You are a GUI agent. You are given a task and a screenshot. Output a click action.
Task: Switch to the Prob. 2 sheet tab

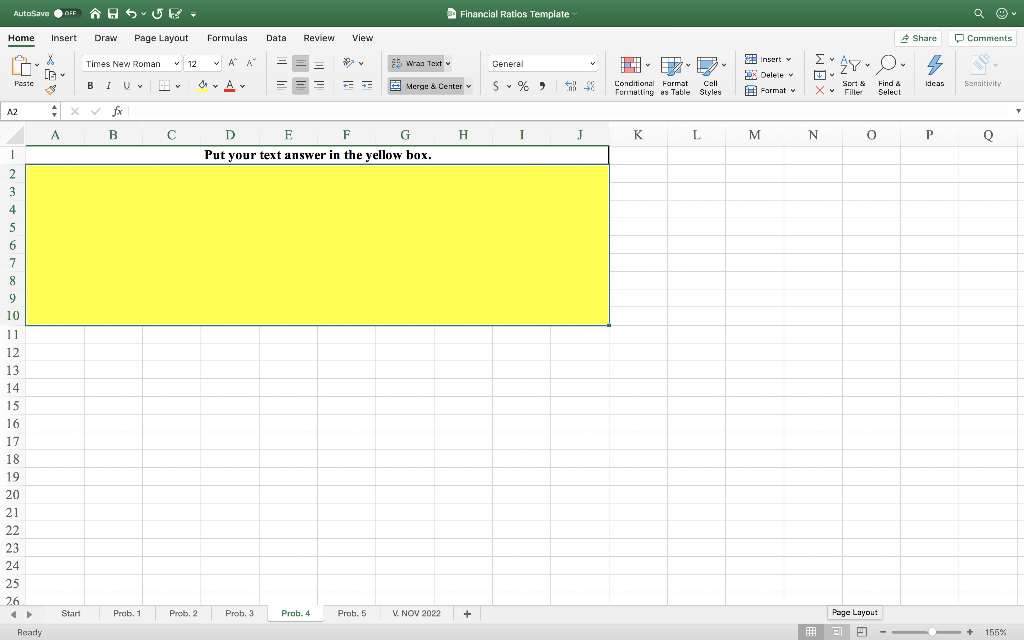183,613
